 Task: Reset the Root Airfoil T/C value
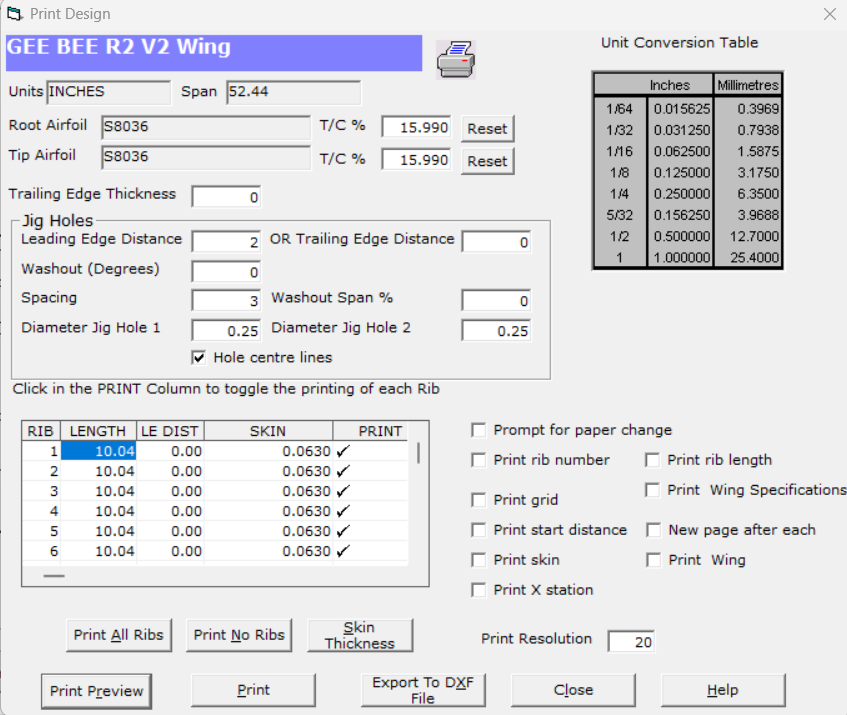(487, 129)
